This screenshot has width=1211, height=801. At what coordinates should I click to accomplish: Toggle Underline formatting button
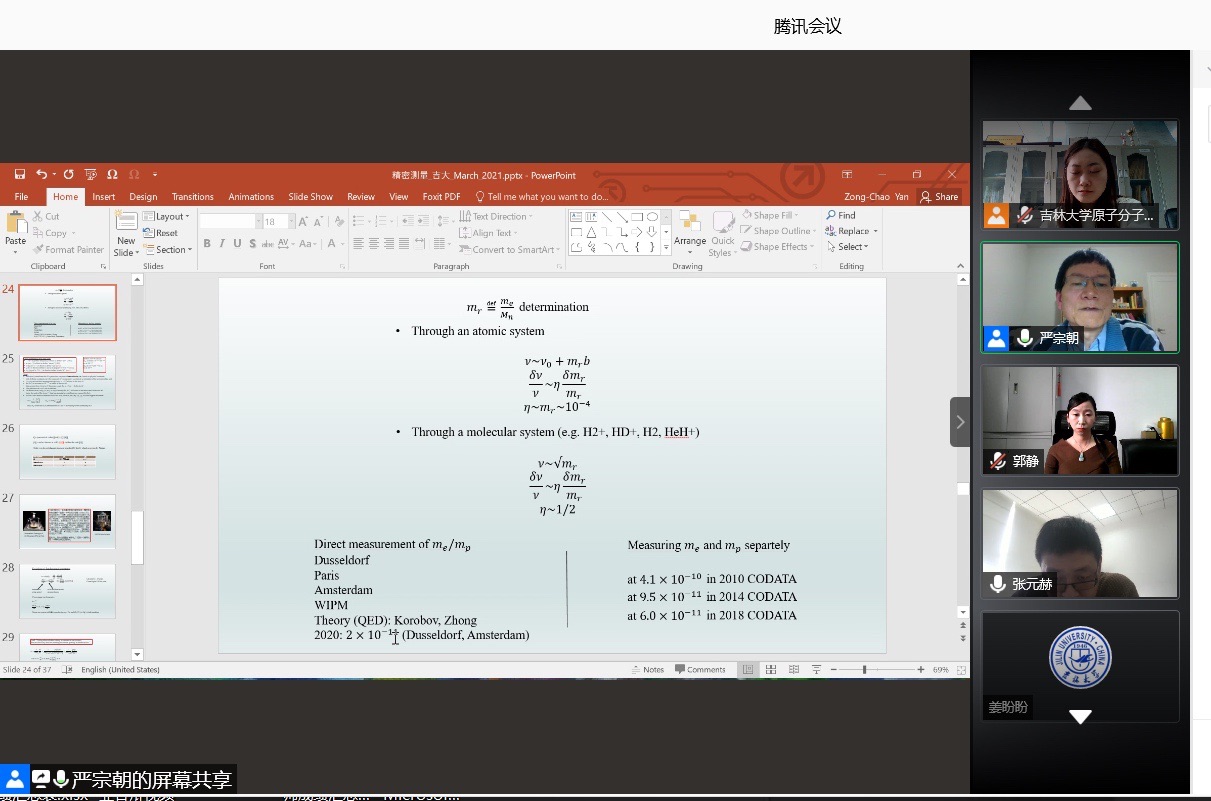(237, 244)
